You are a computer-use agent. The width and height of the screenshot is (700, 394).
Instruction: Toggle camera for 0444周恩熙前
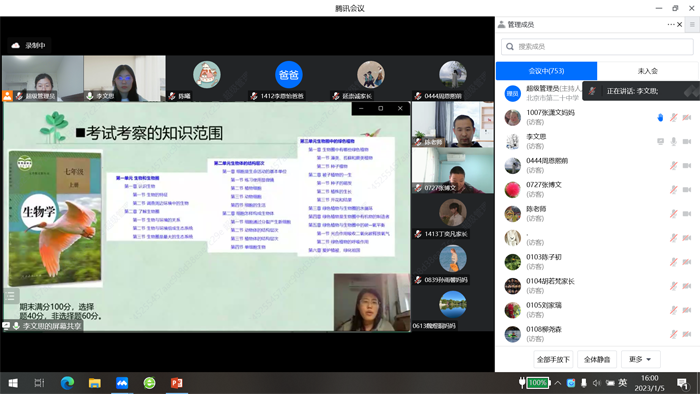click(x=687, y=166)
